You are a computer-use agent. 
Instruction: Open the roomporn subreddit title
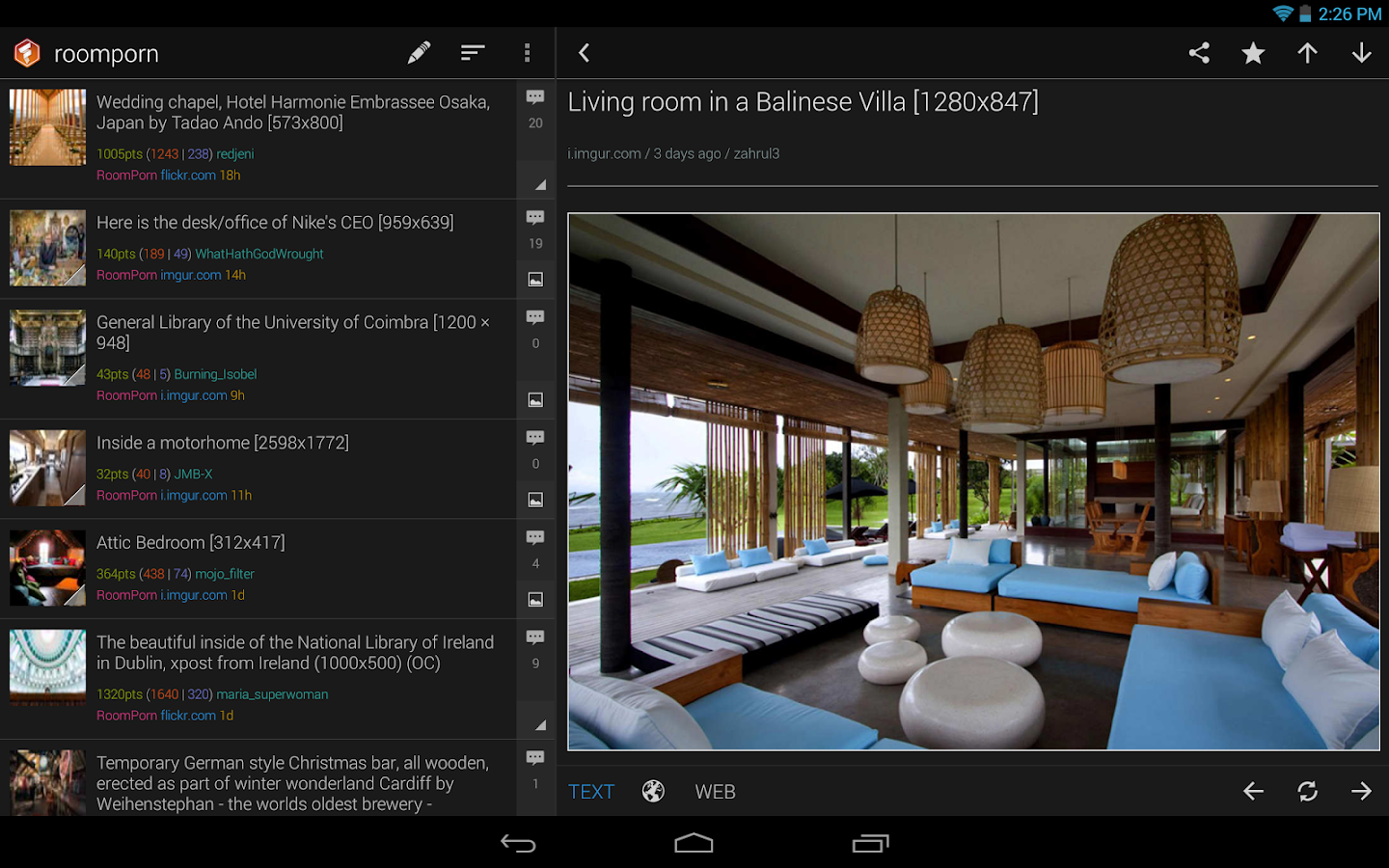coord(106,54)
